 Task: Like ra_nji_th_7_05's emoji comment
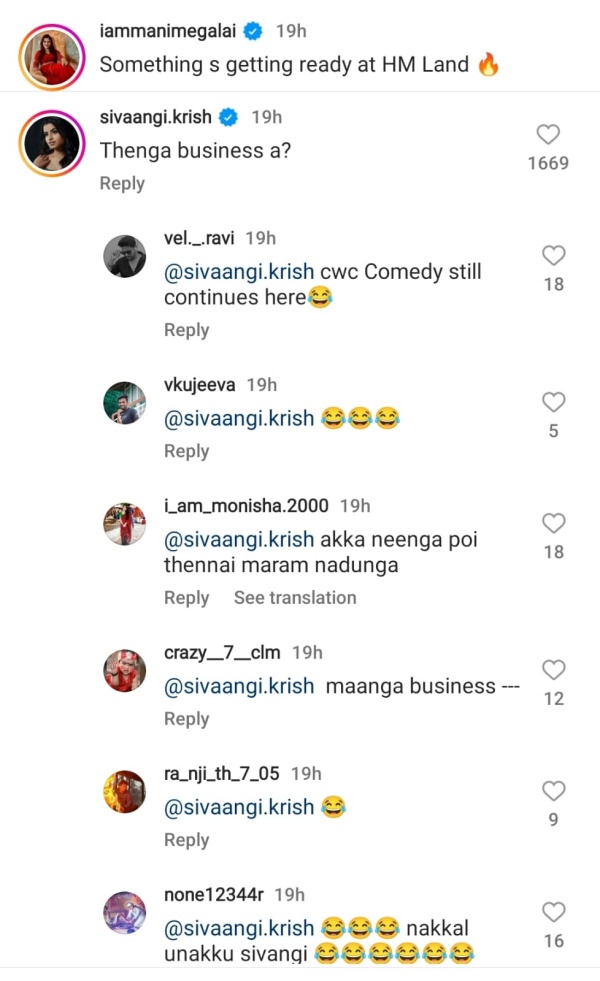point(553,791)
